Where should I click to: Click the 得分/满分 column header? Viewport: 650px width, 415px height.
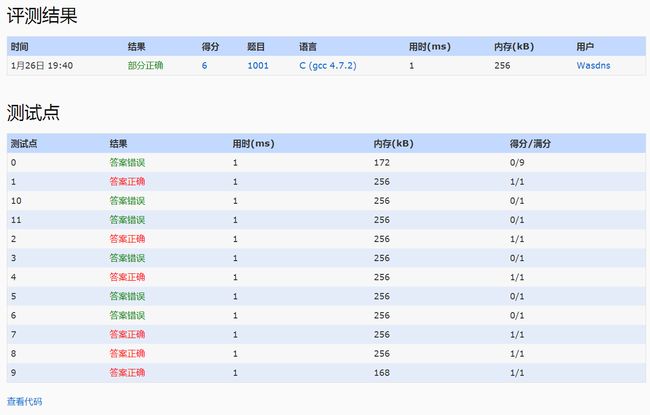click(x=530, y=144)
